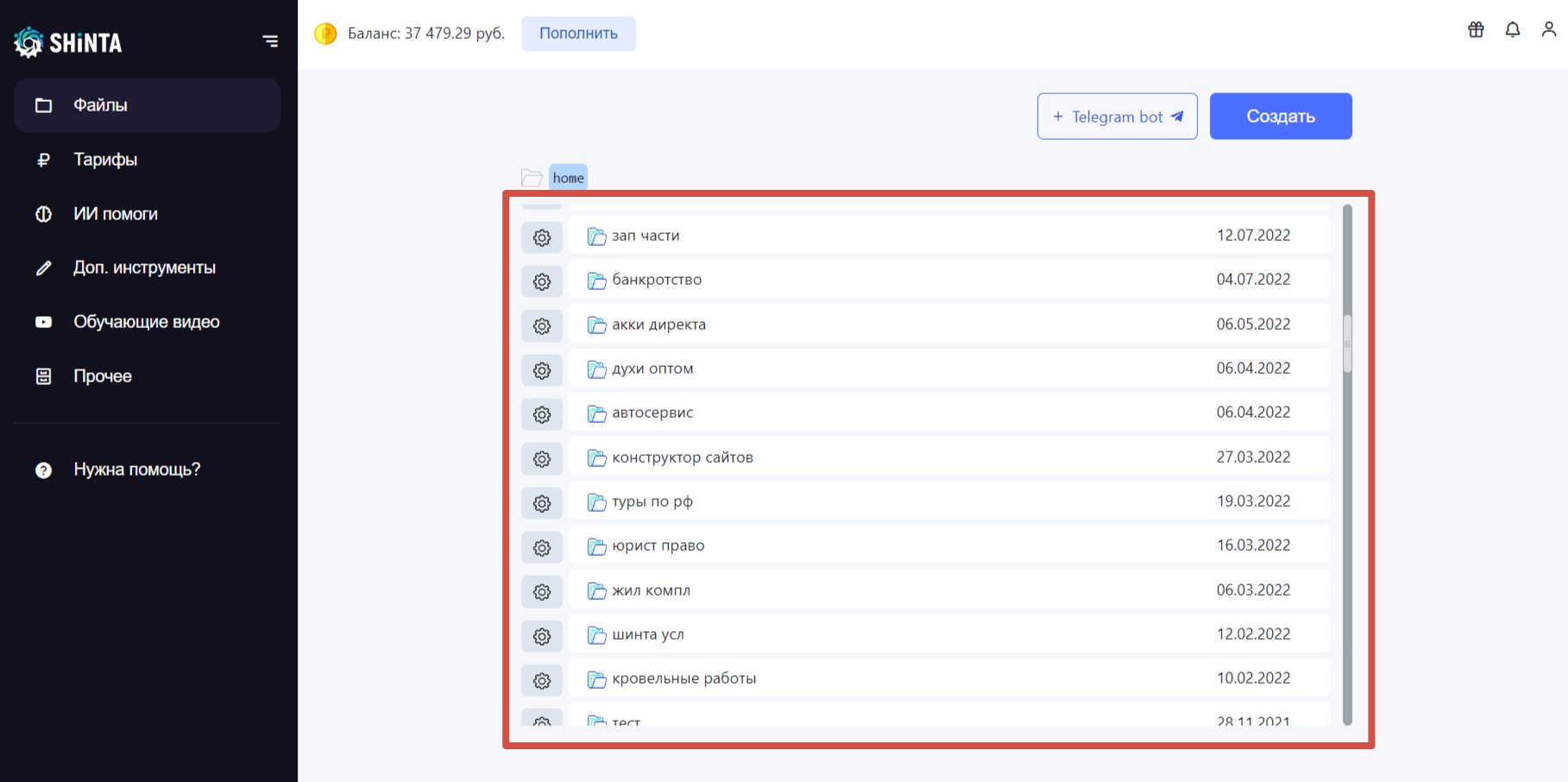Open settings gear for зап части
The height and width of the screenshot is (782, 1568).
click(x=542, y=237)
